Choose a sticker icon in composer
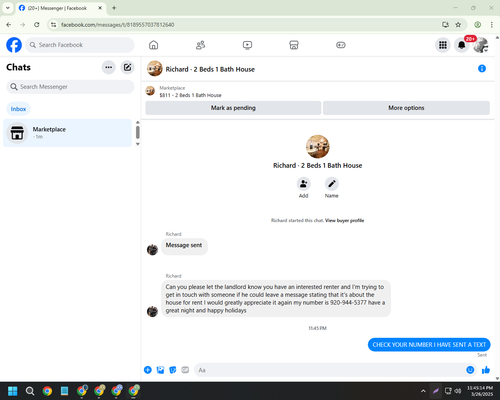500x400 pixels. [173, 370]
